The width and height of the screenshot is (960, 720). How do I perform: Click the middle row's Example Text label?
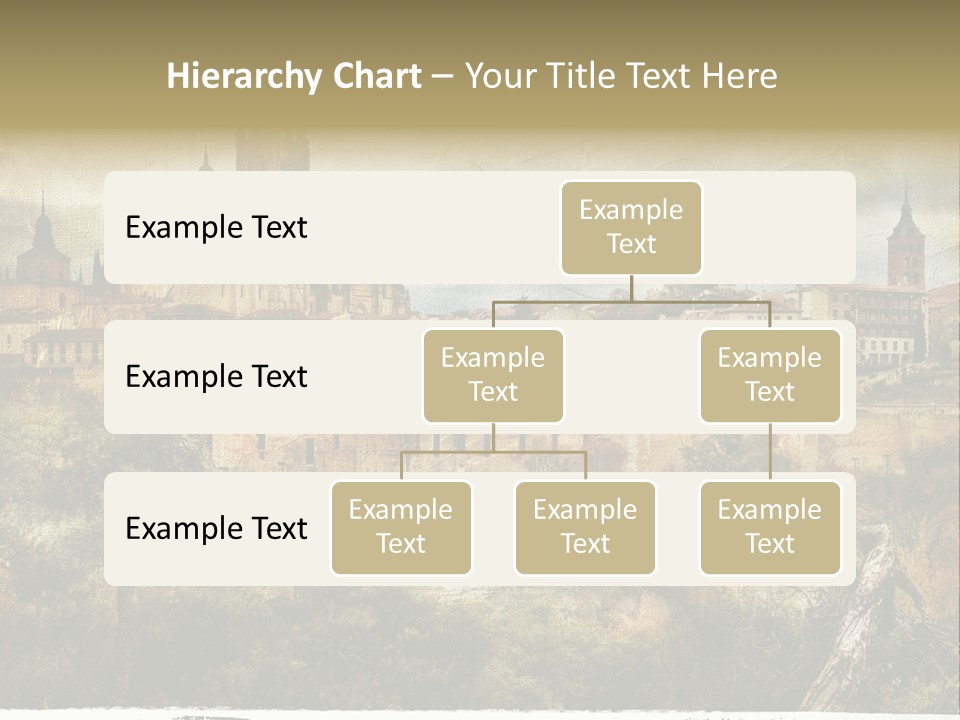(x=216, y=376)
